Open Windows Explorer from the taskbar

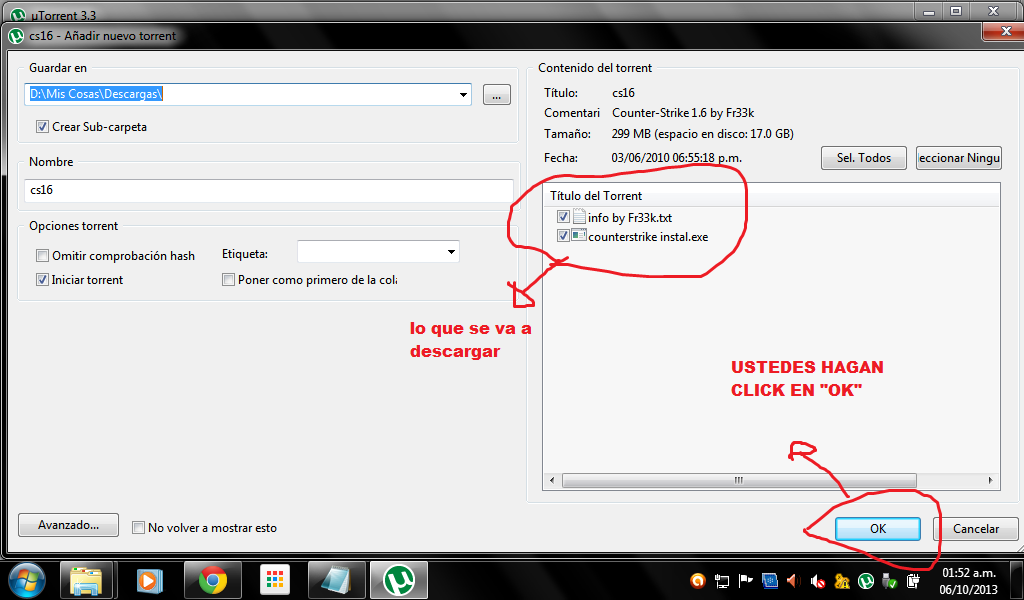coord(86,580)
